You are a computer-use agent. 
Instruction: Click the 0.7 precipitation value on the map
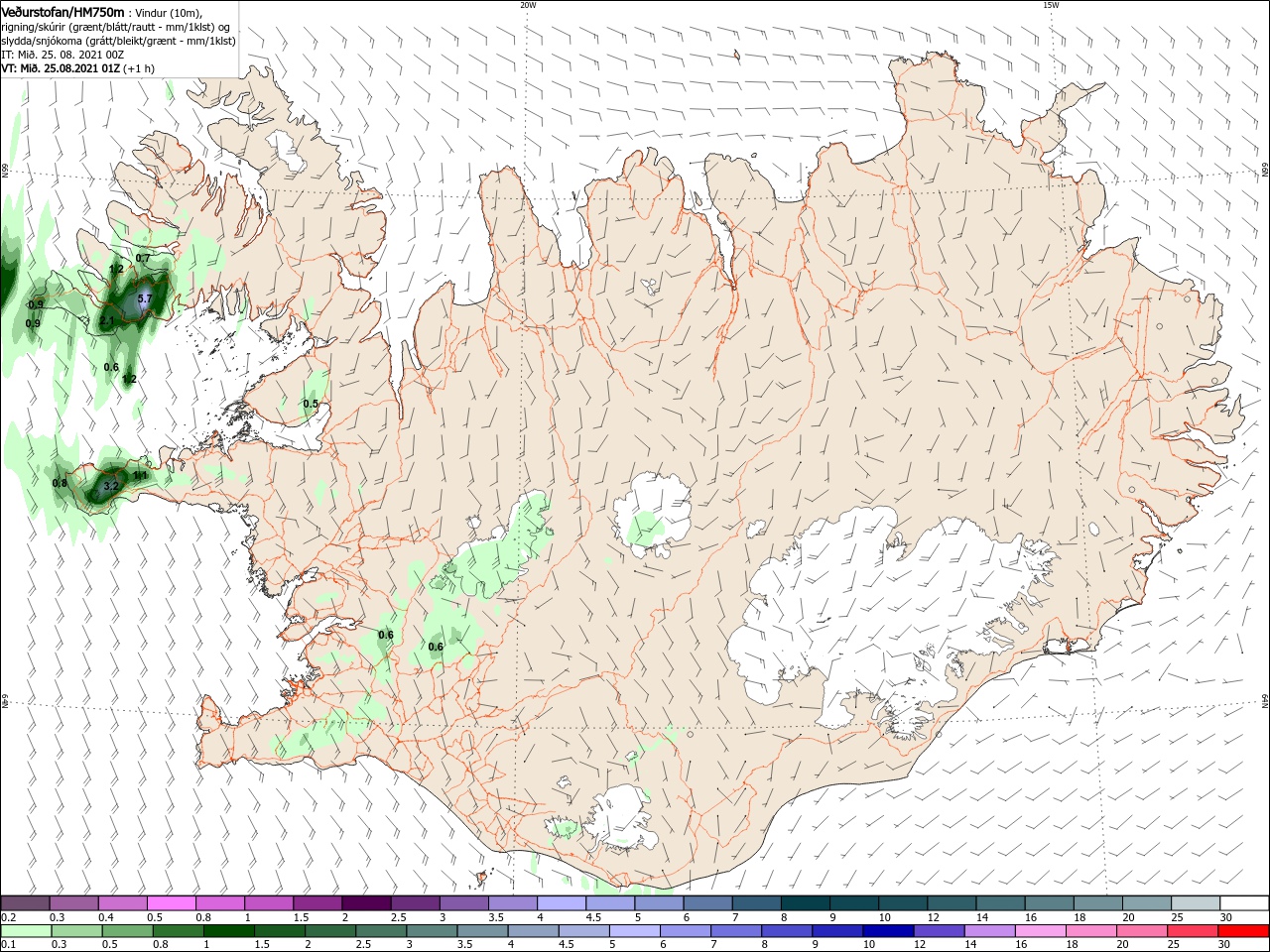143,259
